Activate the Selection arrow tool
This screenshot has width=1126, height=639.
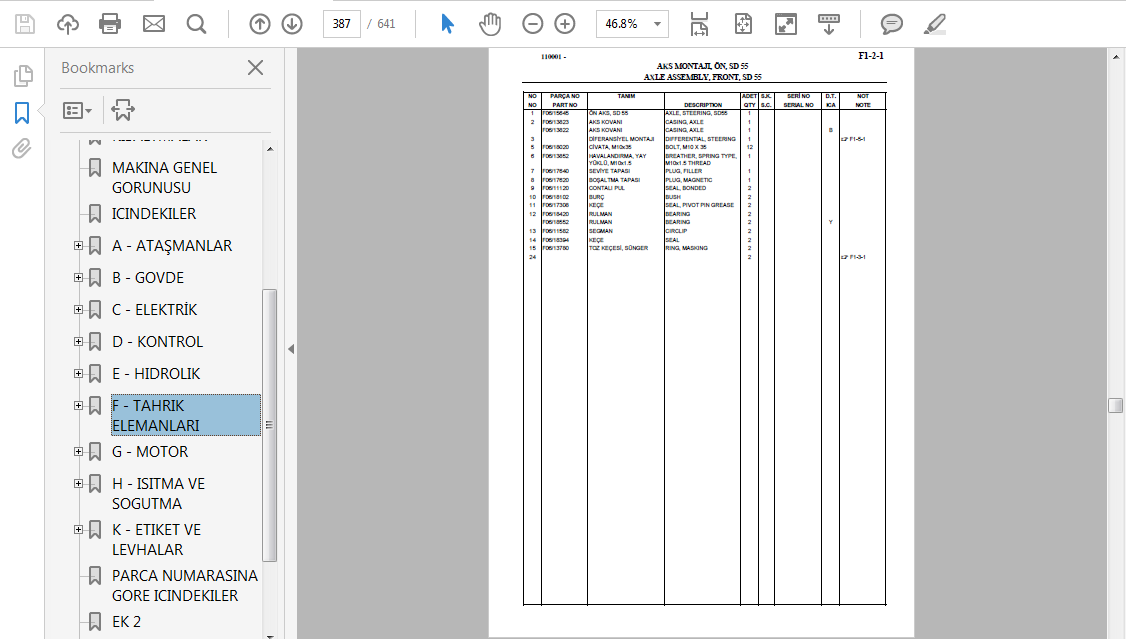tap(447, 24)
